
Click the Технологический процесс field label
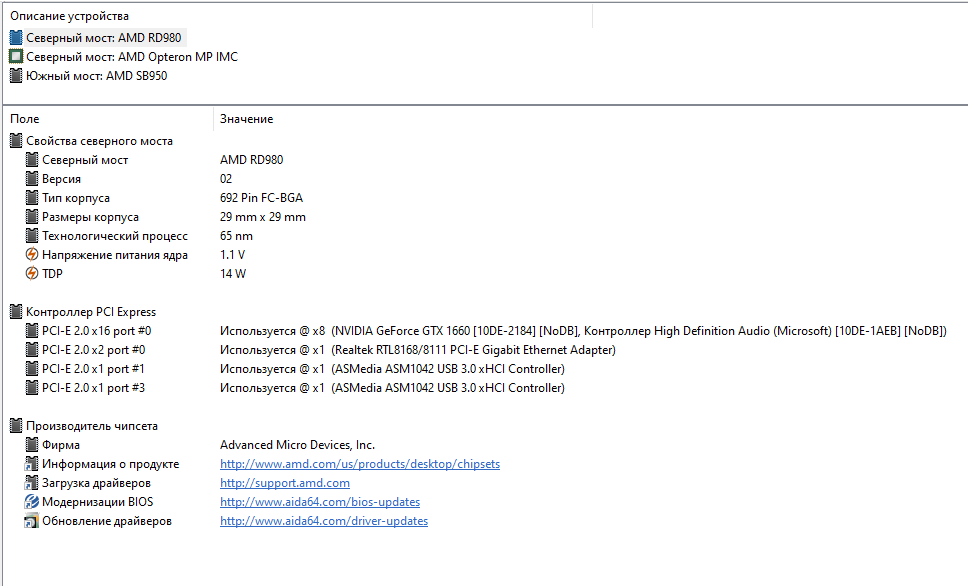pyautogui.click(x=115, y=236)
